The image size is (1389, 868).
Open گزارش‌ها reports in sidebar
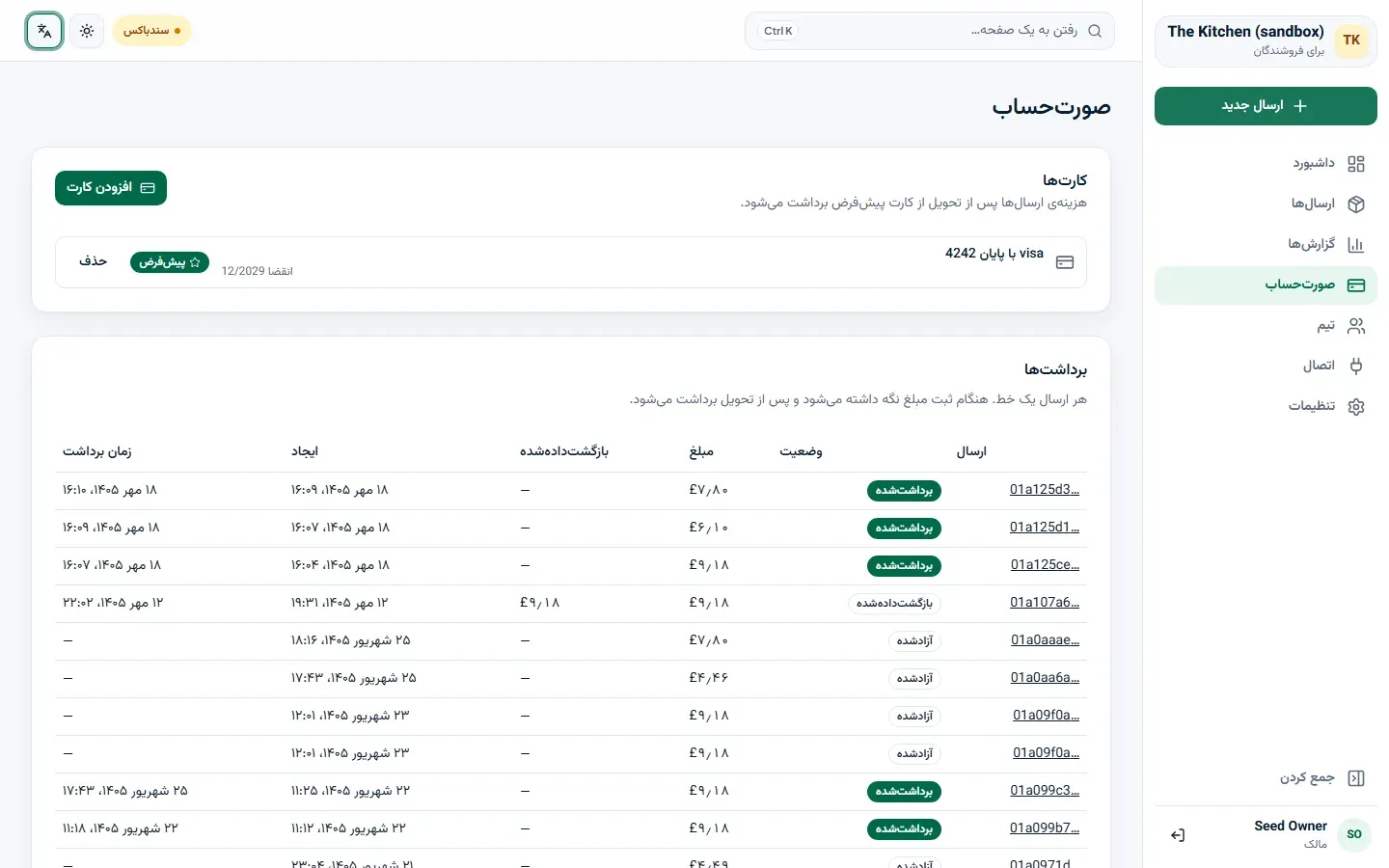tap(1266, 245)
